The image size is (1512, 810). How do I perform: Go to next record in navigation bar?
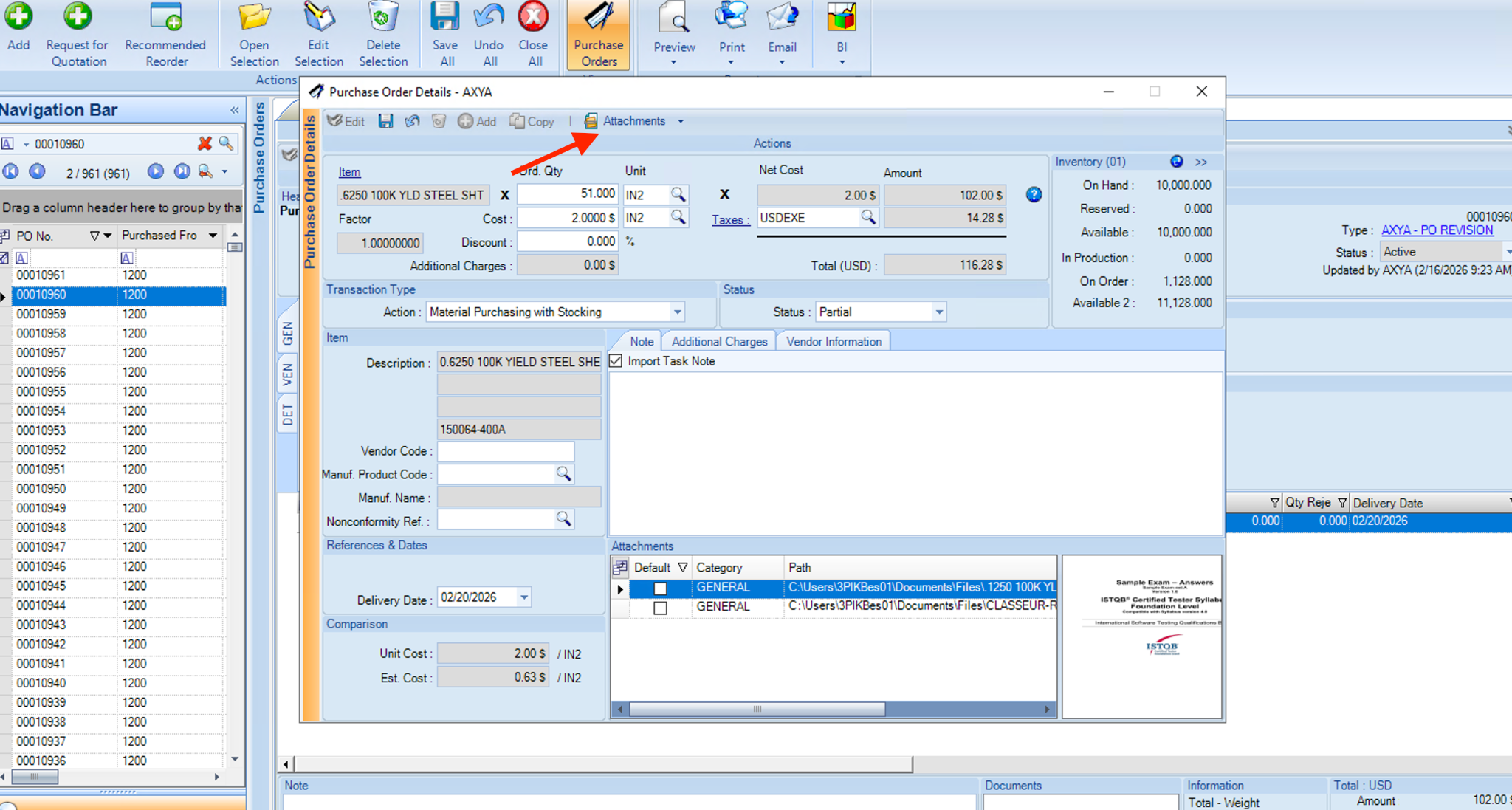[156, 172]
